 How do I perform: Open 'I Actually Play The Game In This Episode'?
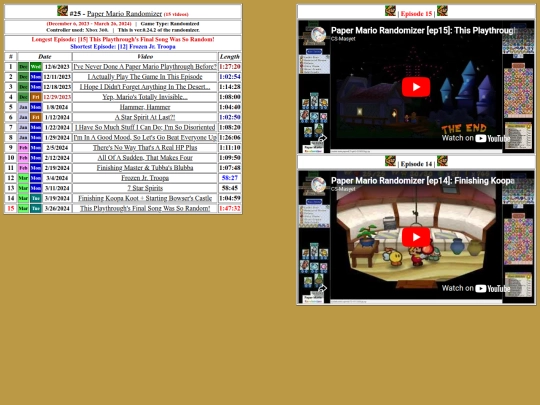tap(145, 76)
